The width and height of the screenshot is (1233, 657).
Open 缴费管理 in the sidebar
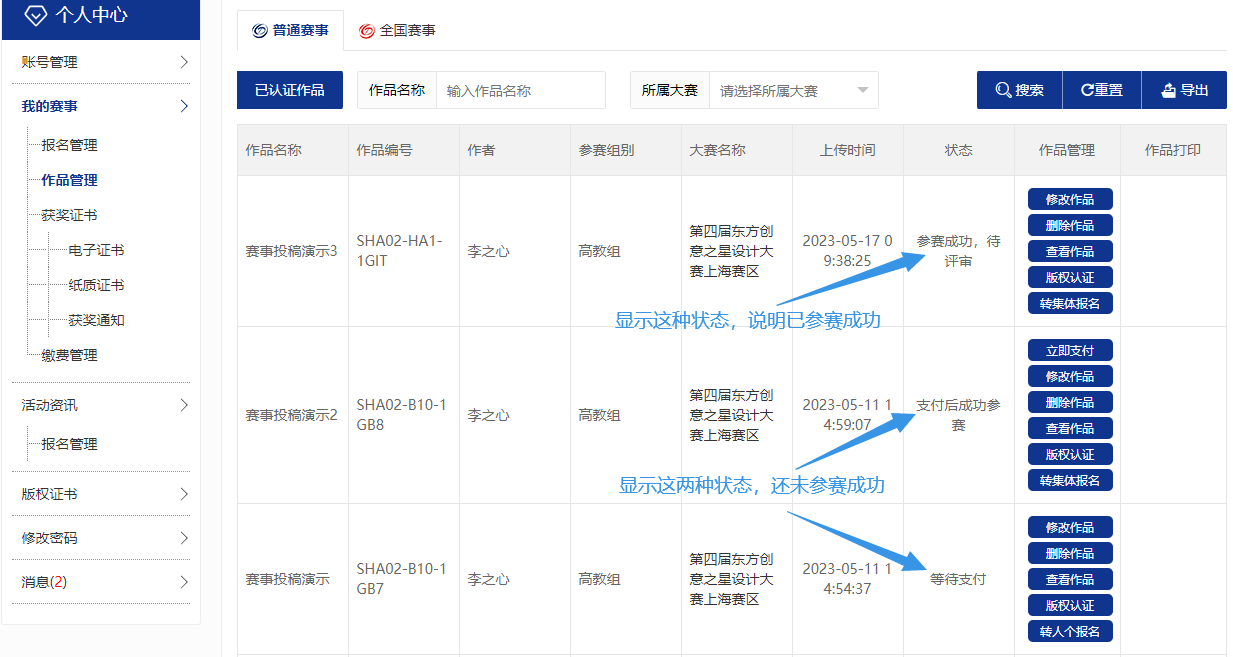tap(69, 355)
